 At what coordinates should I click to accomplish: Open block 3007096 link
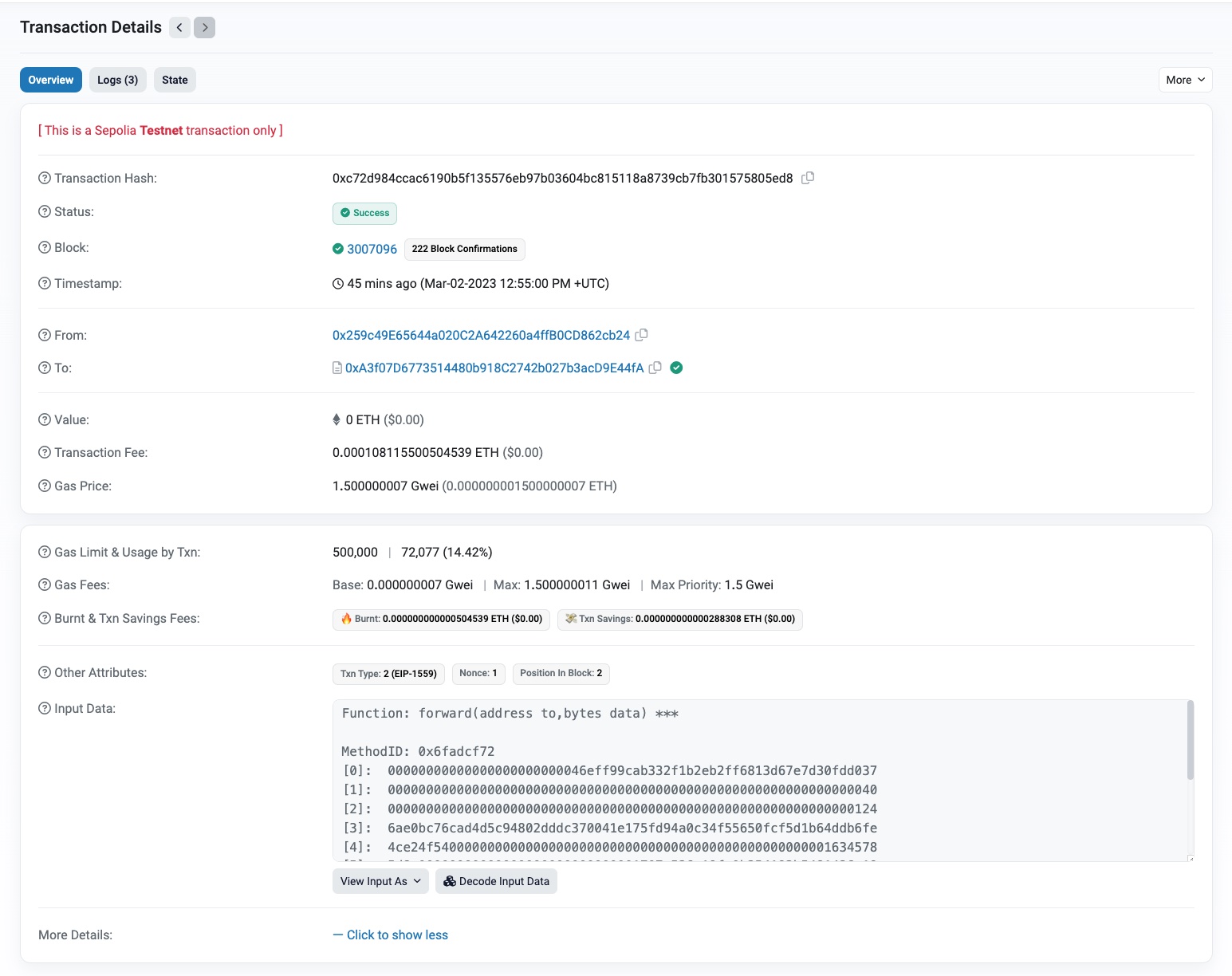click(x=372, y=249)
